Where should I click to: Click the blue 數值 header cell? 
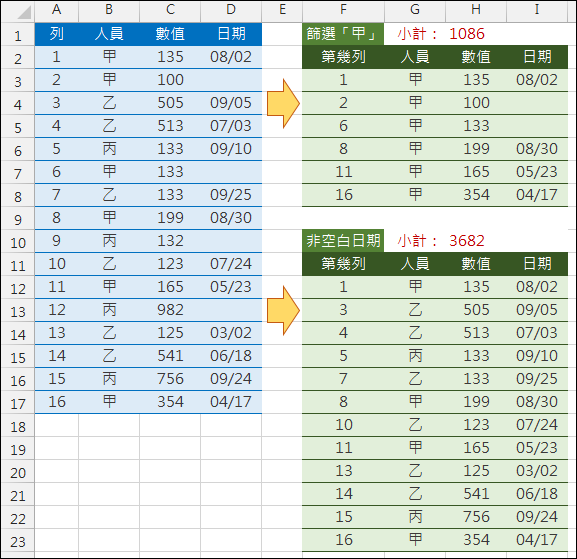pos(170,34)
